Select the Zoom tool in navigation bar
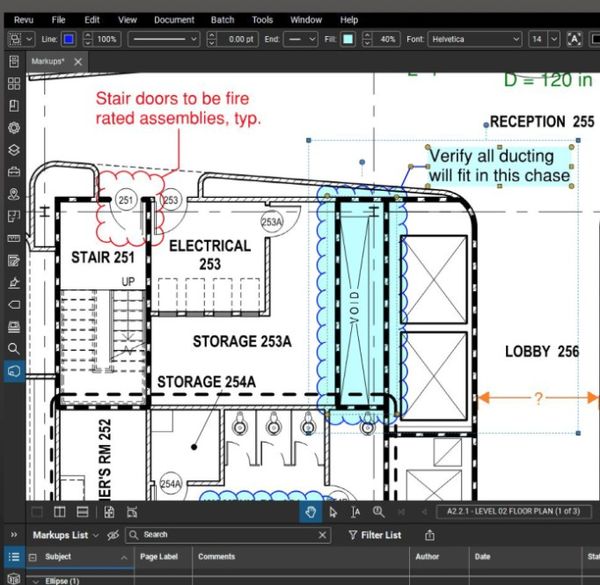 [x=378, y=512]
